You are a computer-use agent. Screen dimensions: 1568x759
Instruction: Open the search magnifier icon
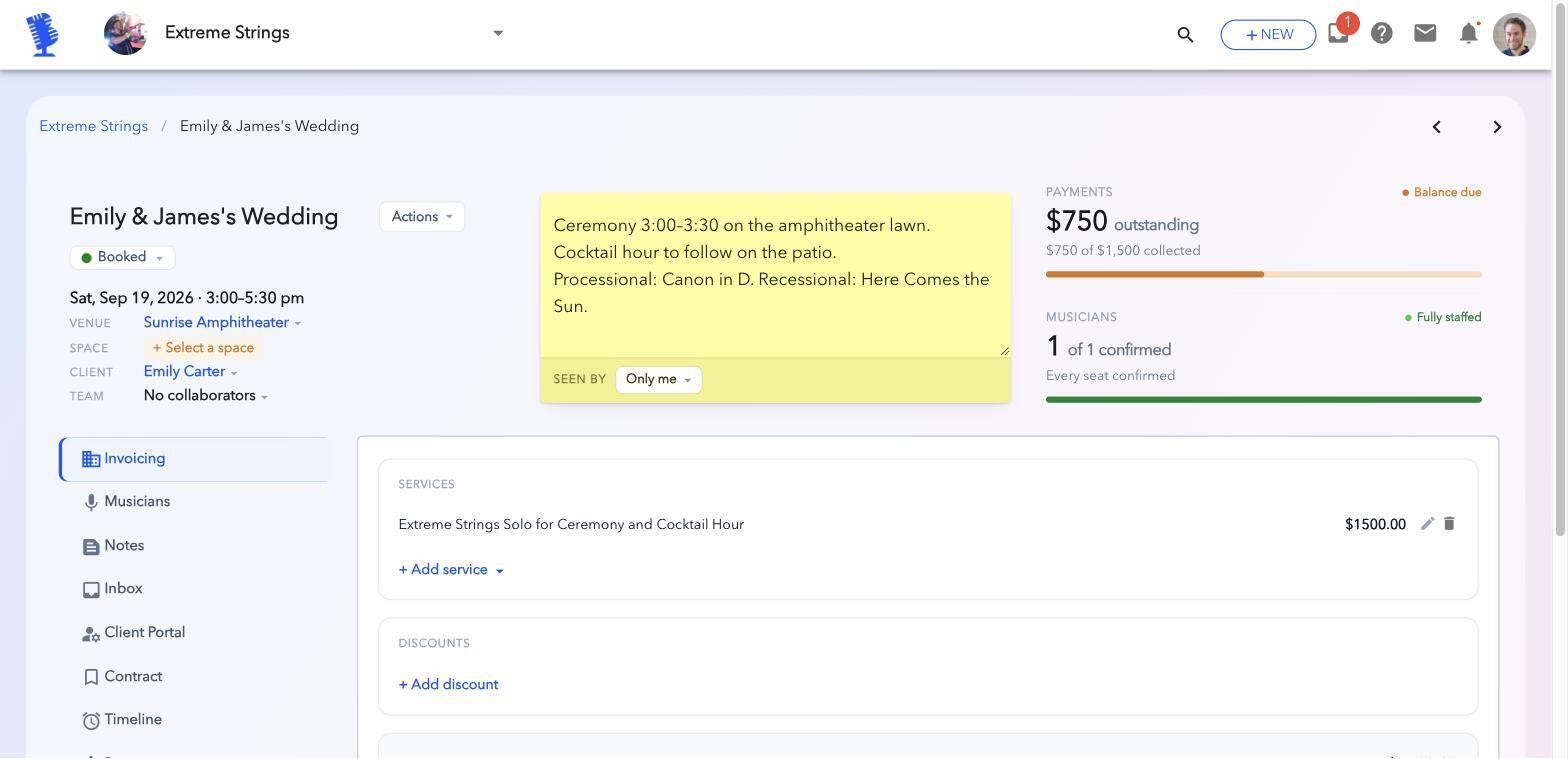[1185, 35]
